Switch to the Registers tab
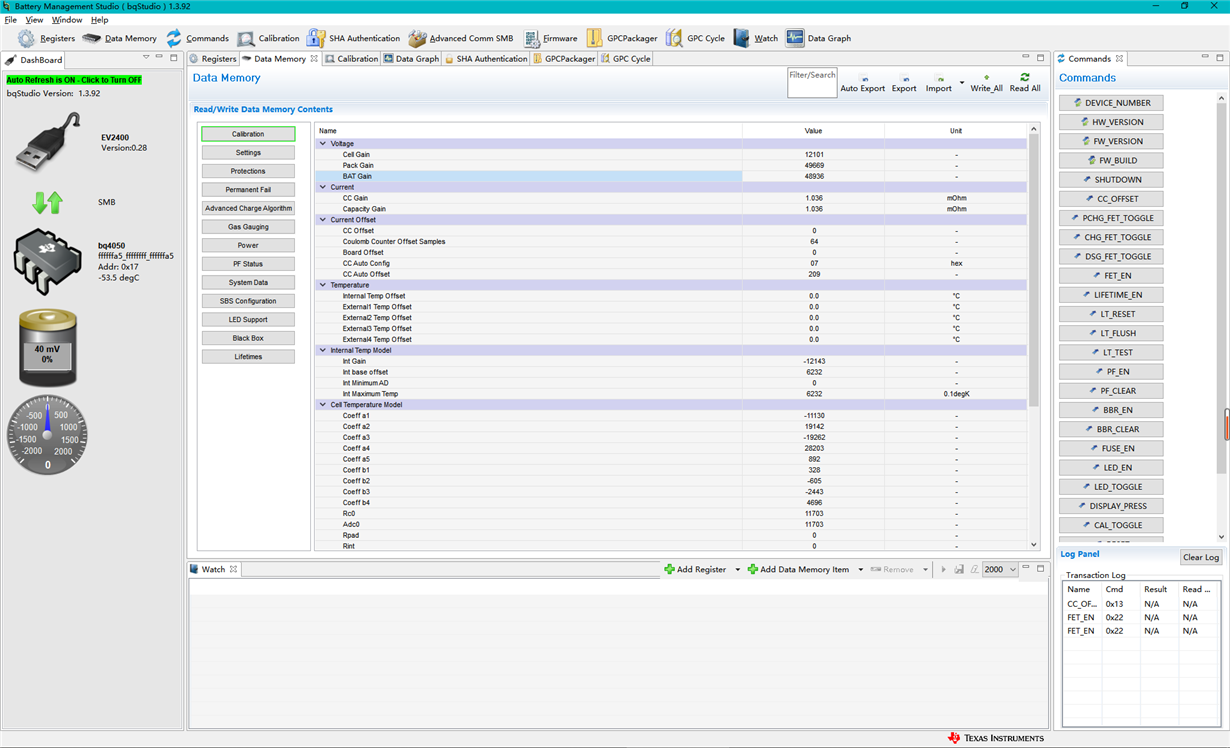1230x748 pixels. (x=213, y=59)
